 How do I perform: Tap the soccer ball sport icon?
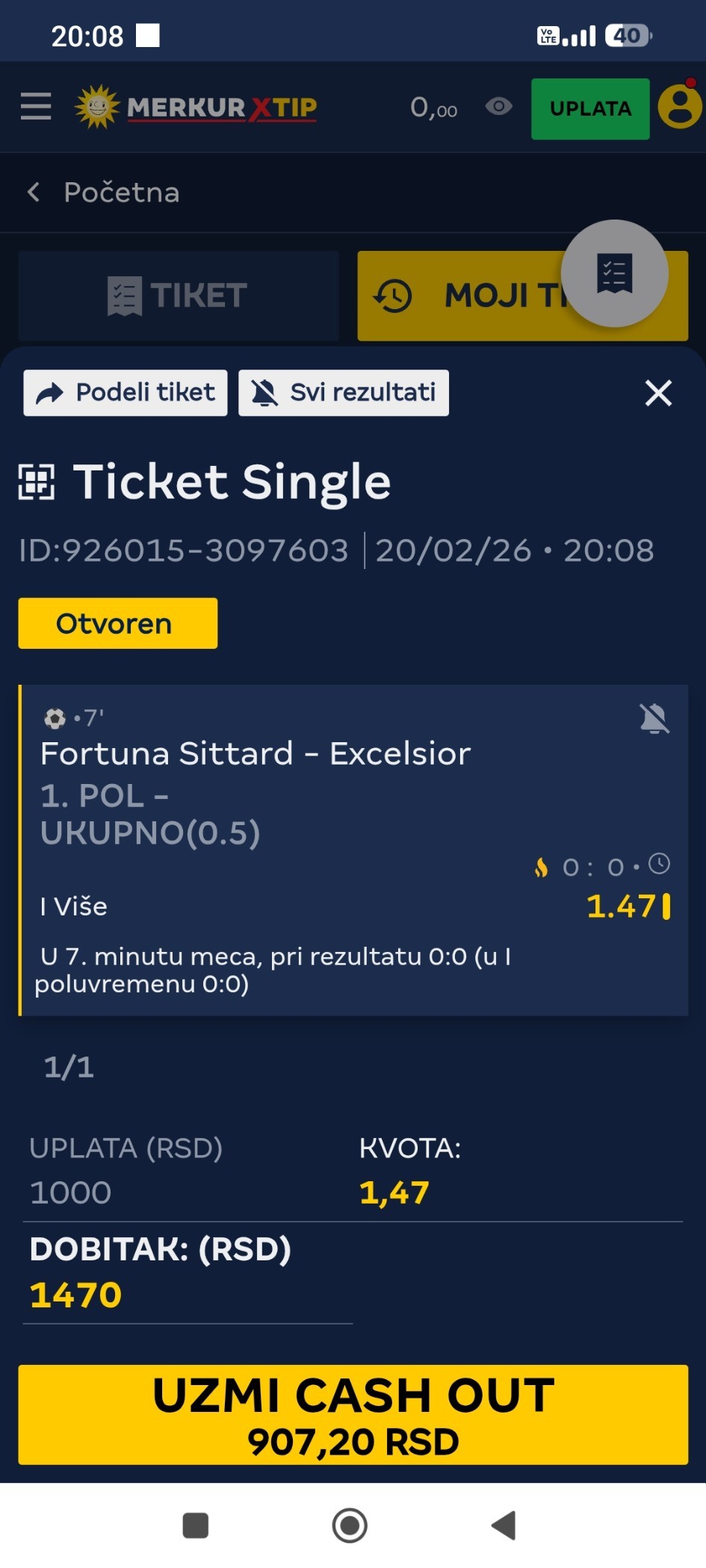pos(55,718)
